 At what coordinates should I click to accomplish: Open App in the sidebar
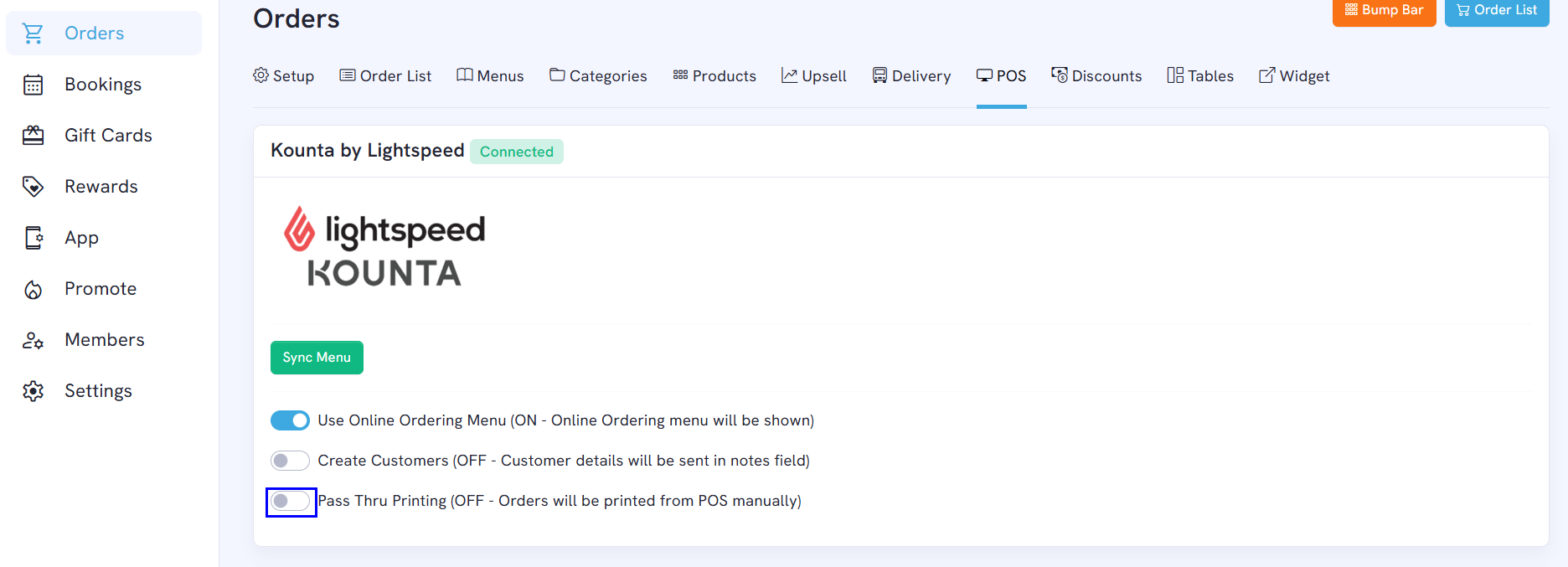104,238
